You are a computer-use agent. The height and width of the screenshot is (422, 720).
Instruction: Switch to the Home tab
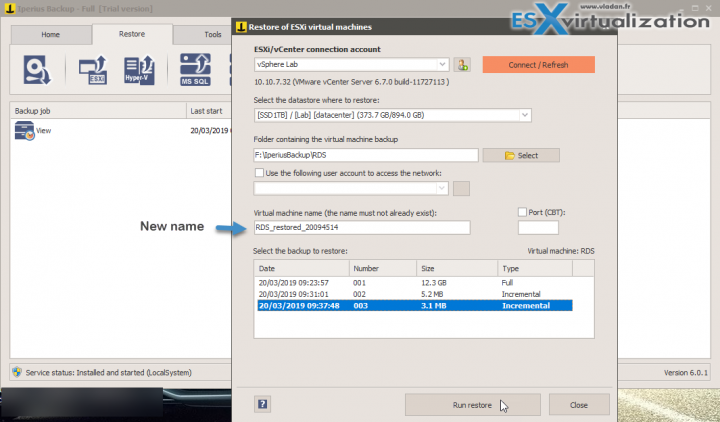[x=51, y=34]
